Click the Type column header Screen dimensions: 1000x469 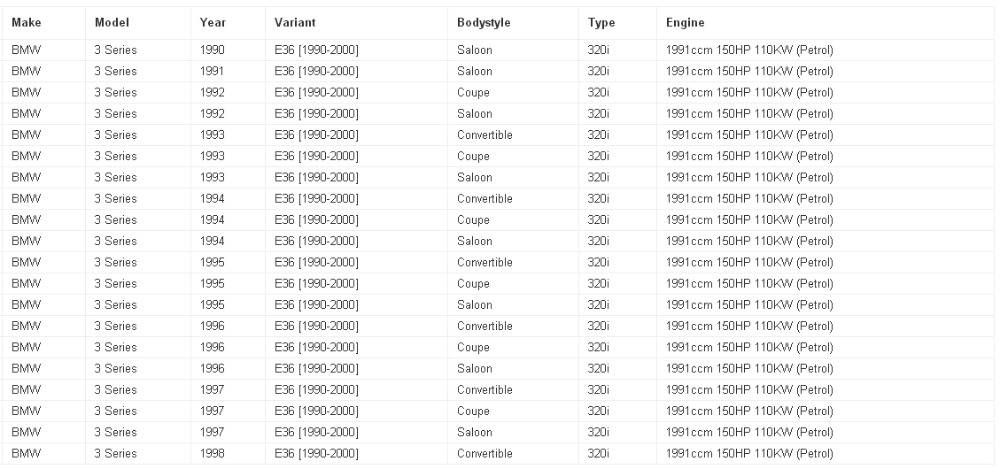[601, 22]
